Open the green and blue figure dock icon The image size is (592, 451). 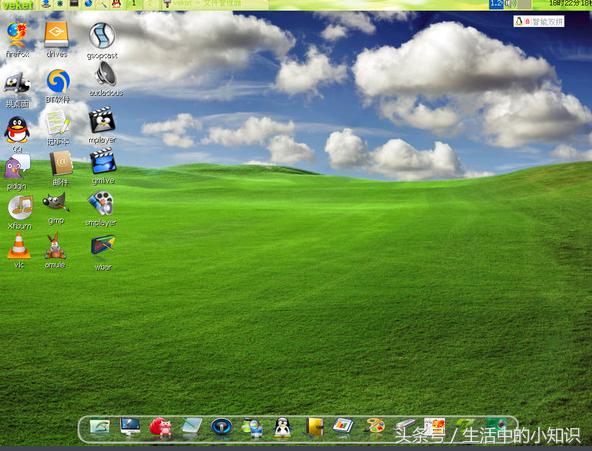(x=252, y=428)
